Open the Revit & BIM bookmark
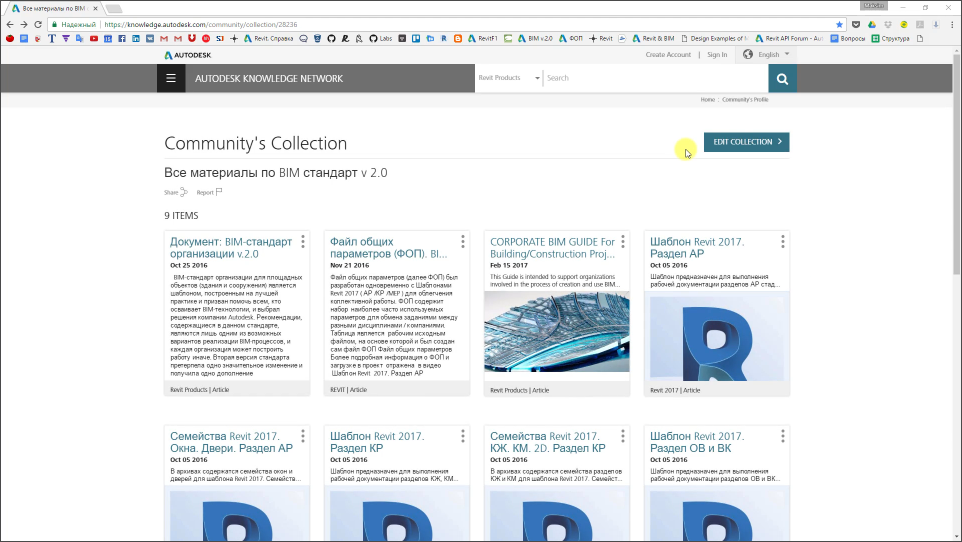Viewport: 962px width, 542px height. tap(653, 39)
